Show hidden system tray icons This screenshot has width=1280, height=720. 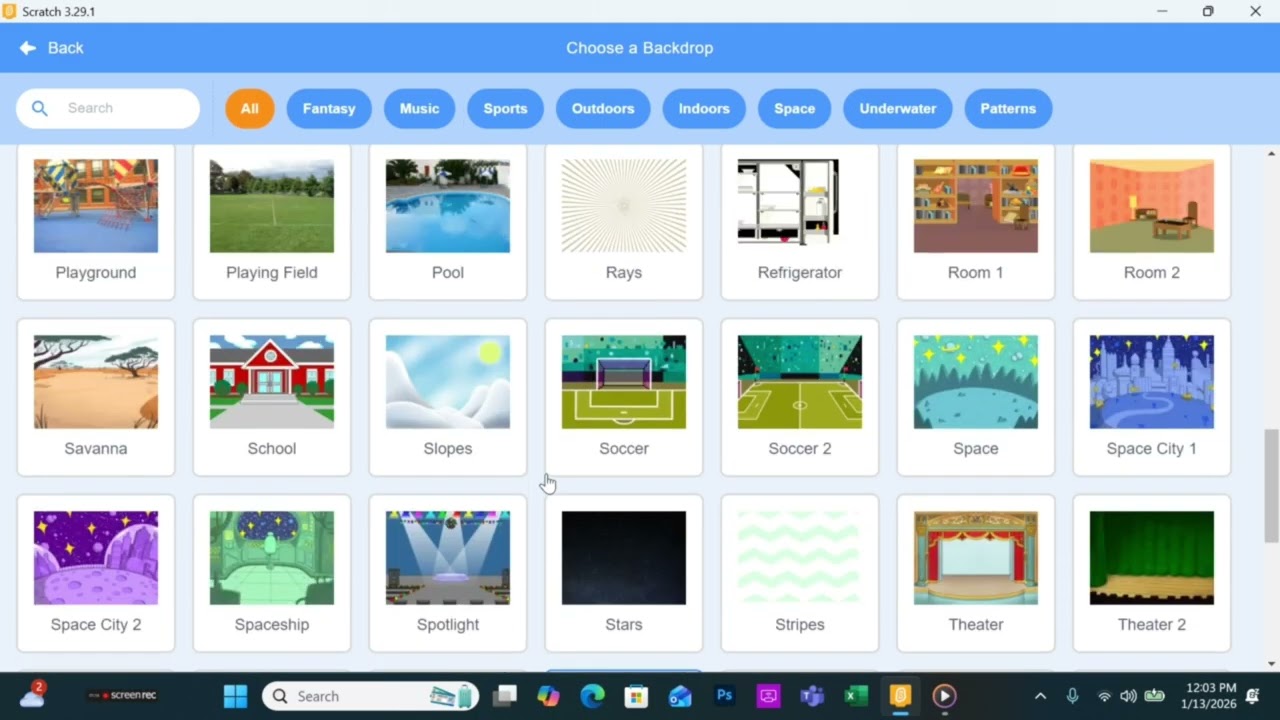1040,696
